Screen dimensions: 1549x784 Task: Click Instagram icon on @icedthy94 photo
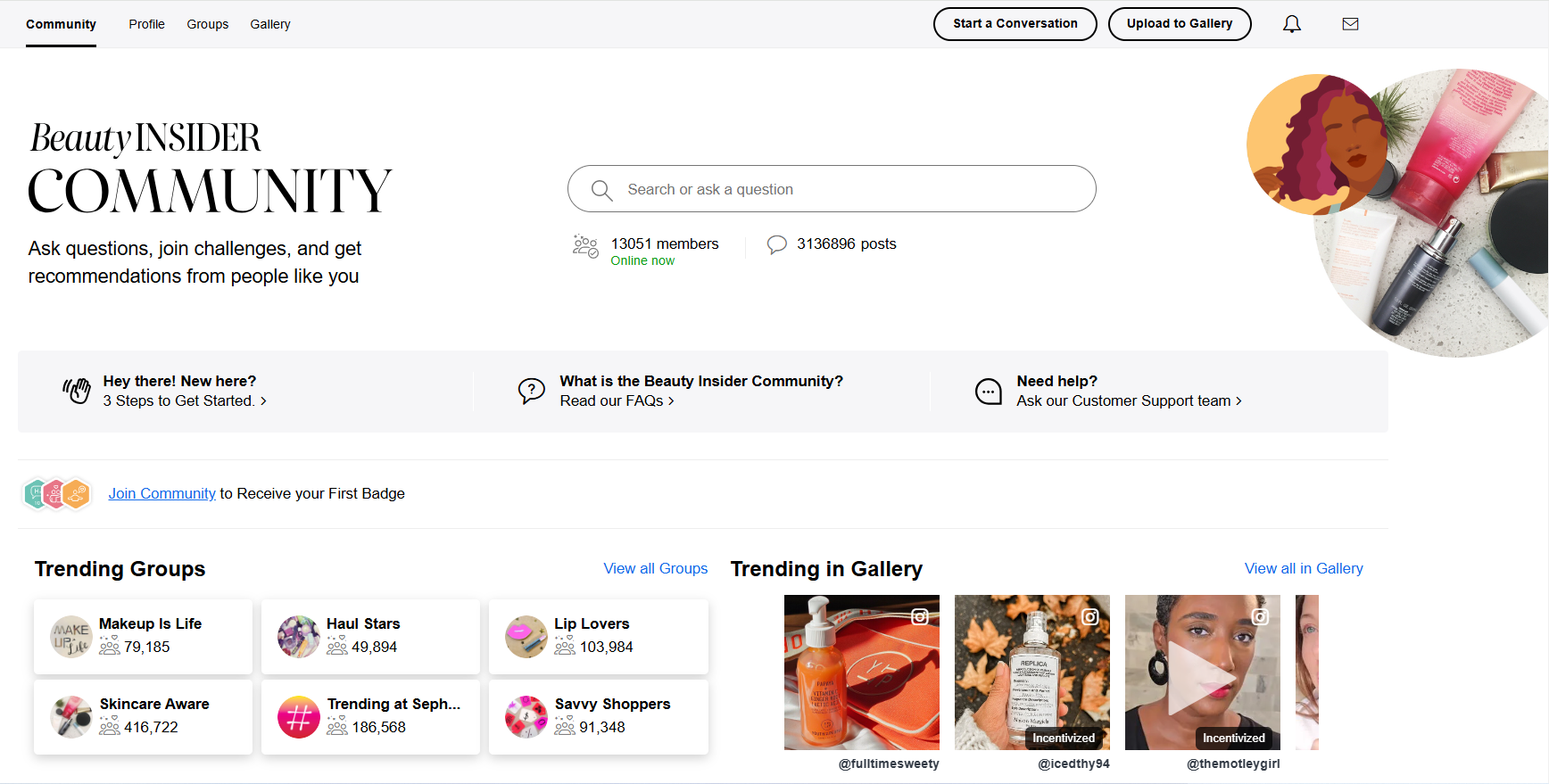pos(1090,616)
